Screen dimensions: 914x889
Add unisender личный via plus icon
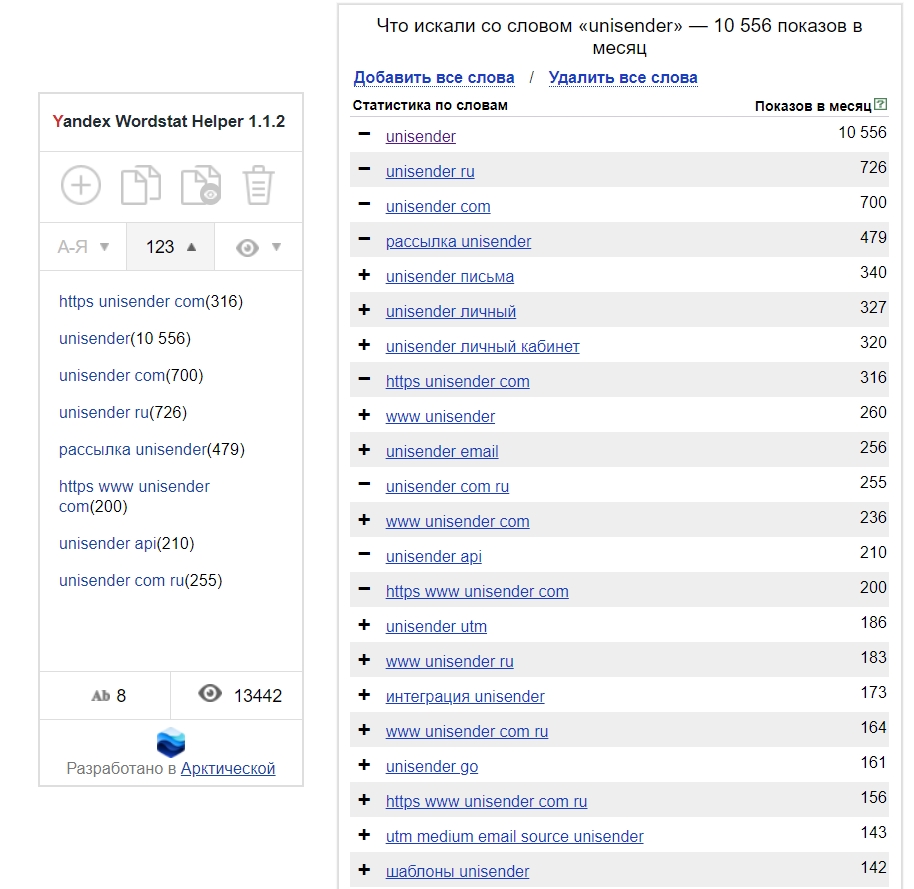364,310
